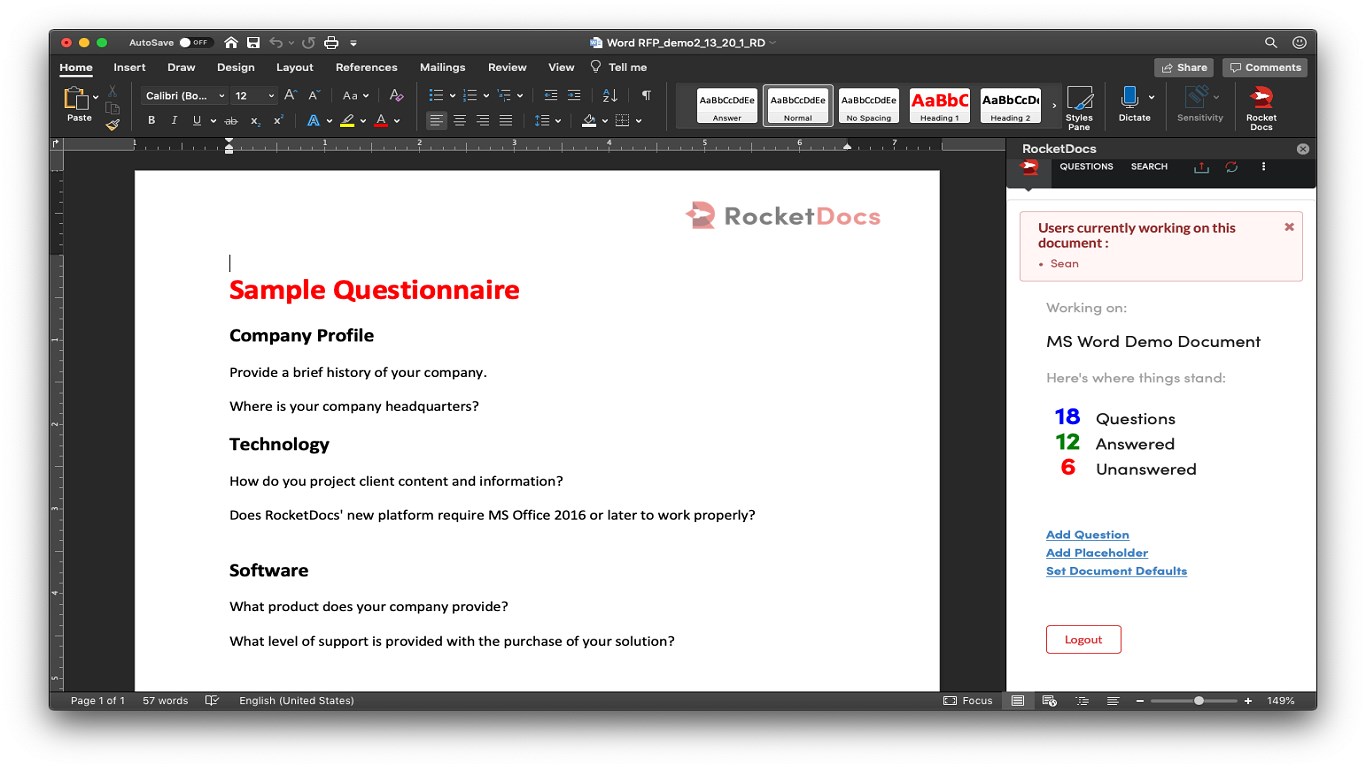This screenshot has width=1366, height=768.
Task: Switch to Outline view in status bar
Action: [x=1081, y=701]
